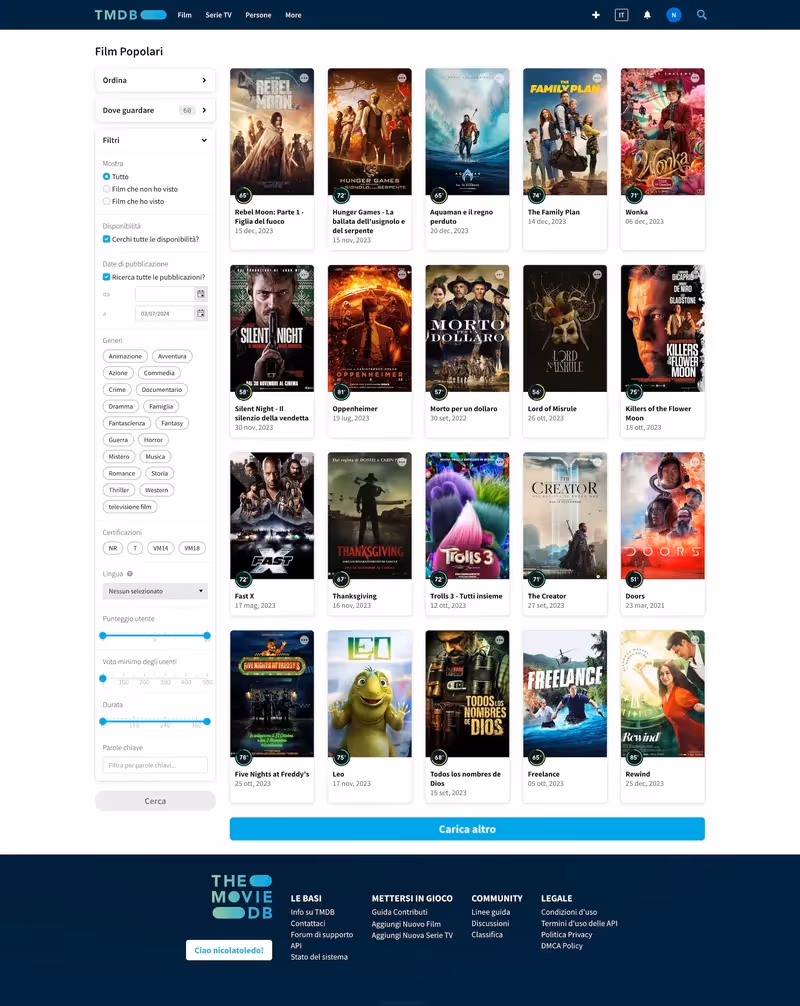Open options menu on Silent Night card

click(304, 274)
